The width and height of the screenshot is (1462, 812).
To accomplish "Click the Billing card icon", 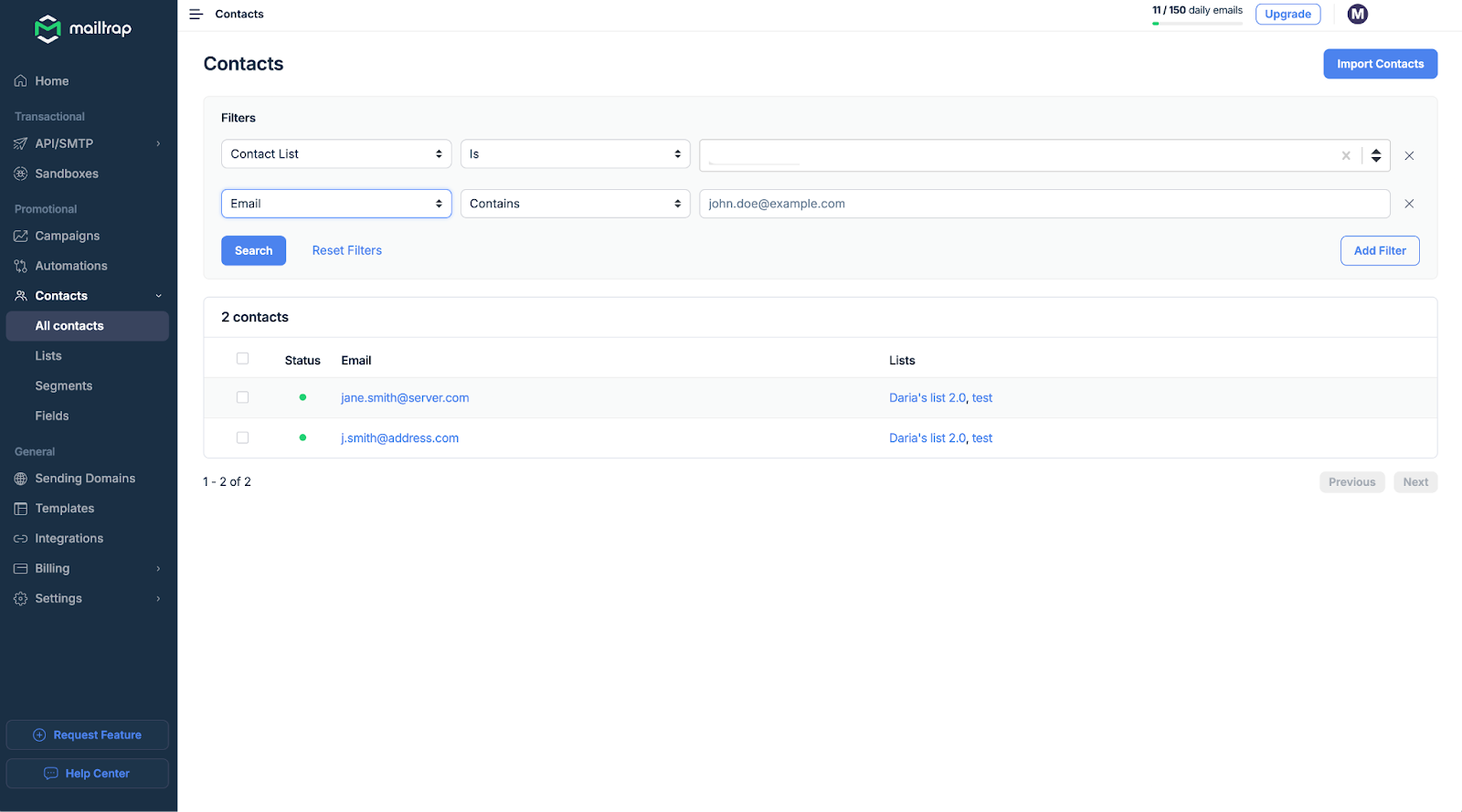I will [x=20, y=568].
